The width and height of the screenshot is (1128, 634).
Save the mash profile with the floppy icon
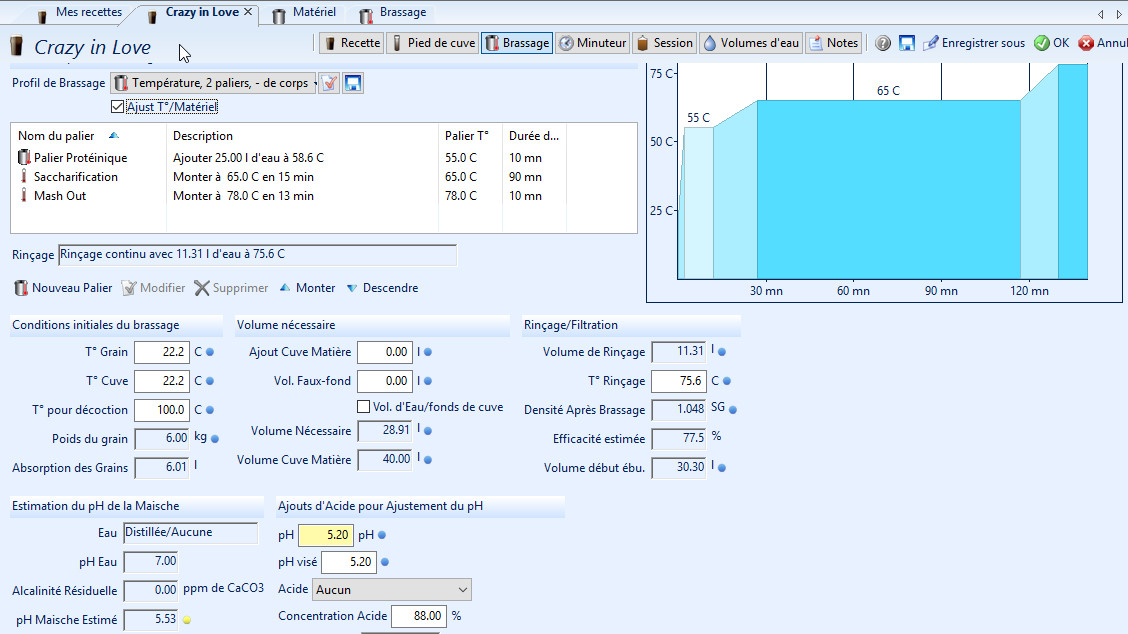pyautogui.click(x=353, y=83)
